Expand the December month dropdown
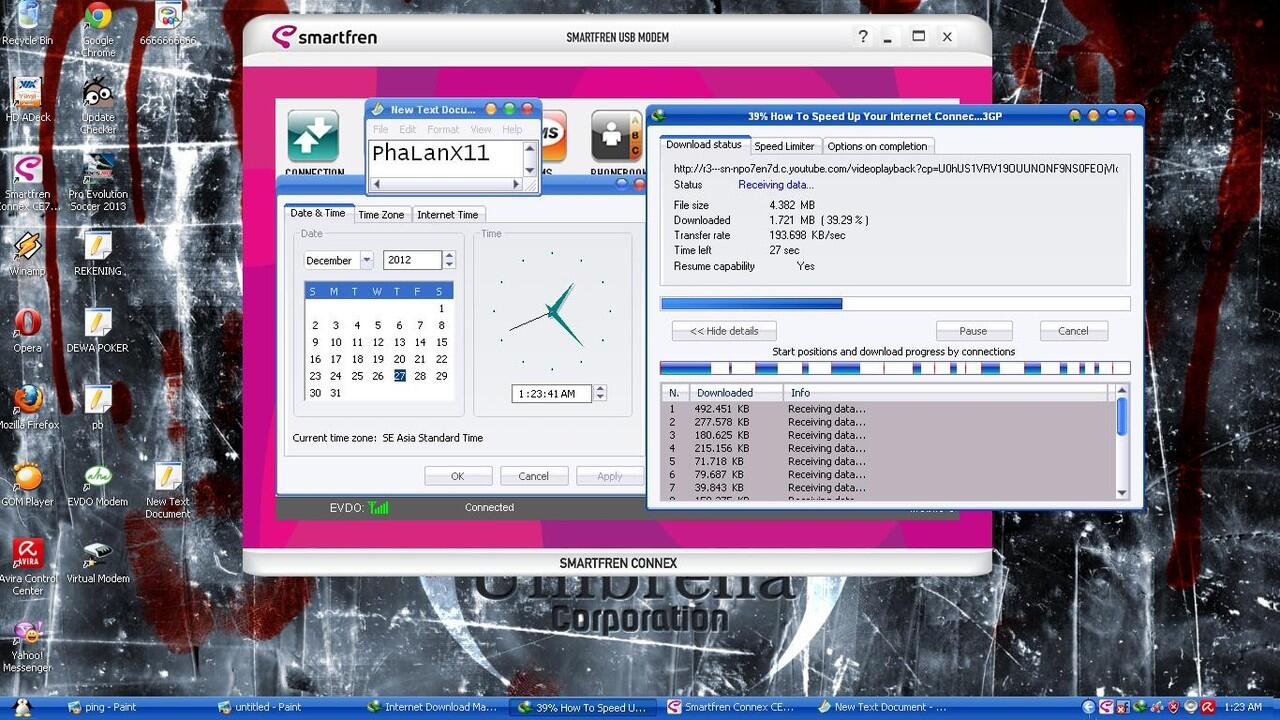Screen dimensions: 1280x720 (366, 260)
